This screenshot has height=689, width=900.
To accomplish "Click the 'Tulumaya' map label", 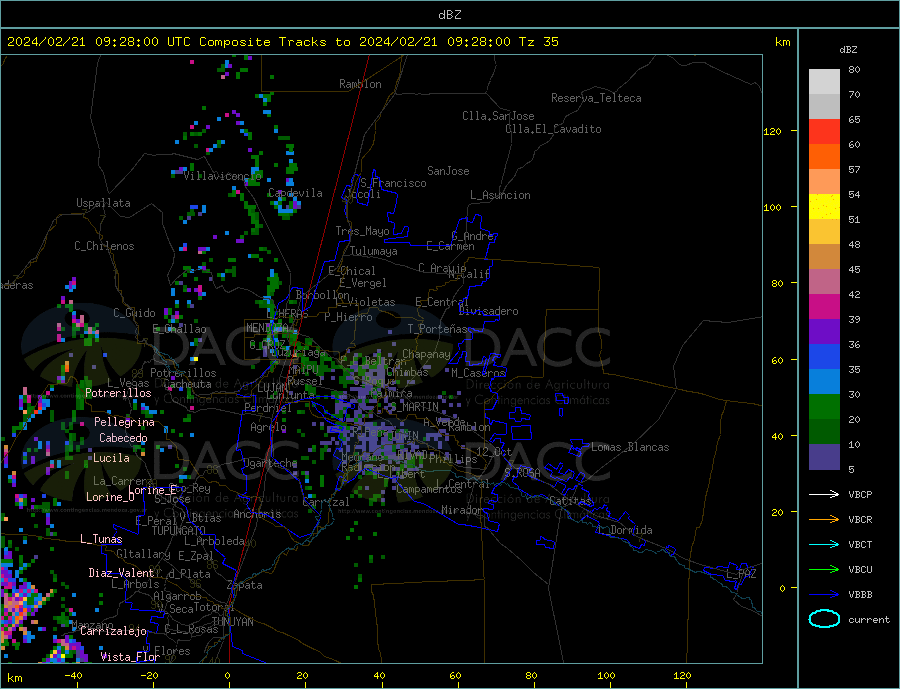I will [x=374, y=251].
